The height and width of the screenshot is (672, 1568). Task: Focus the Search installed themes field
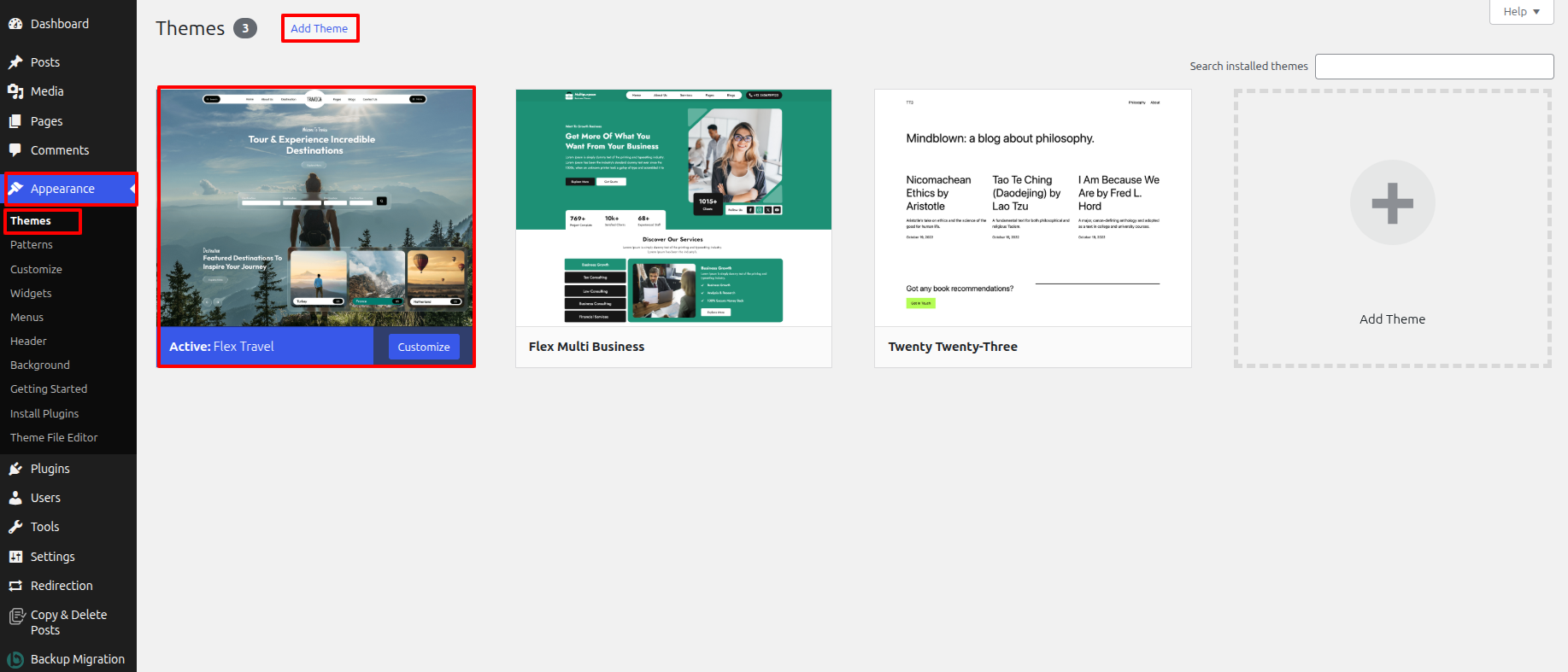[1434, 67]
